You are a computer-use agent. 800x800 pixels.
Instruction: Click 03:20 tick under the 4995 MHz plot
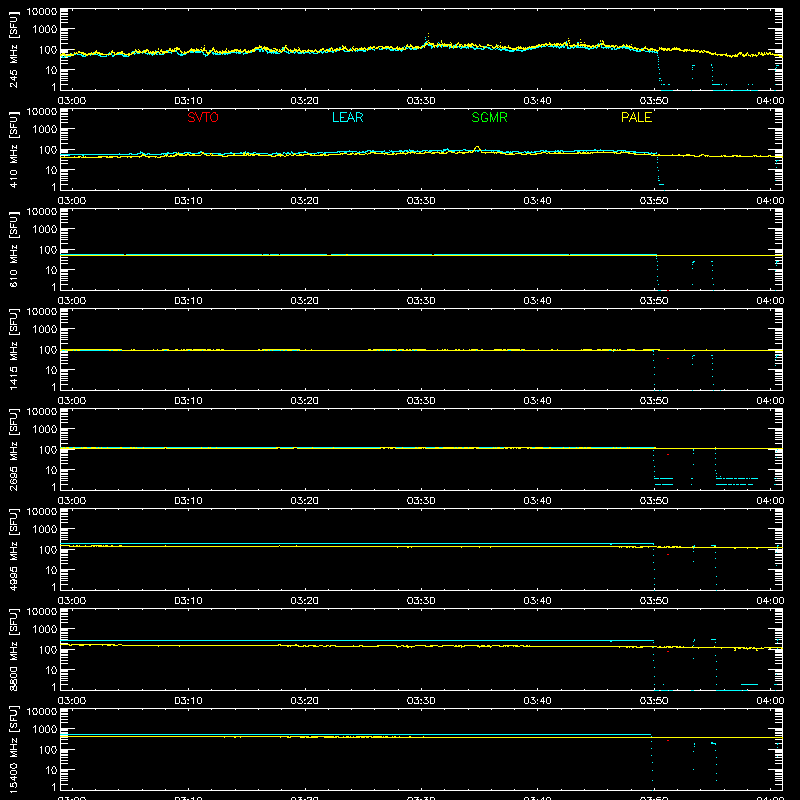305,601
